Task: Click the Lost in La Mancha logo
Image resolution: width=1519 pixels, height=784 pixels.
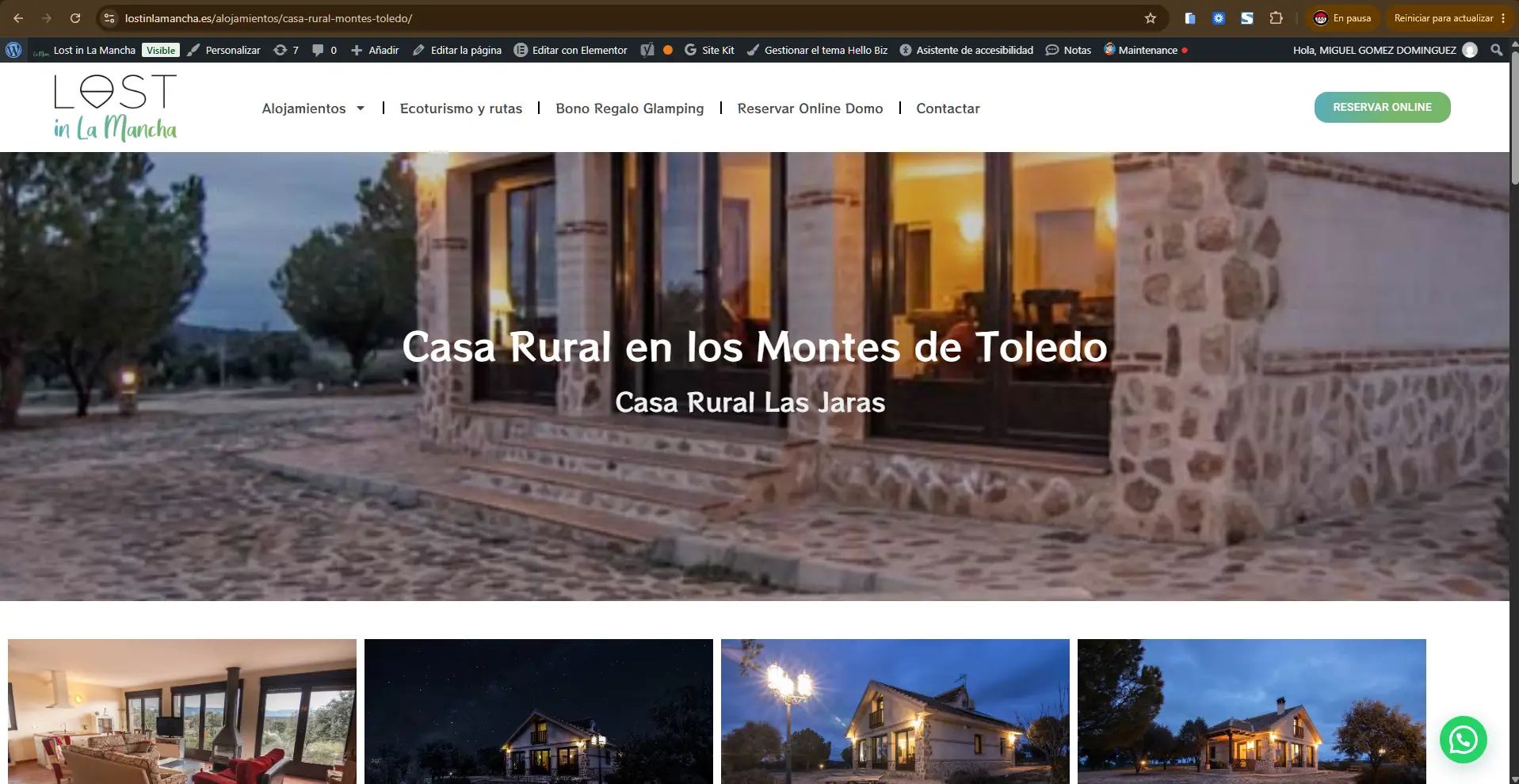Action: [116, 107]
